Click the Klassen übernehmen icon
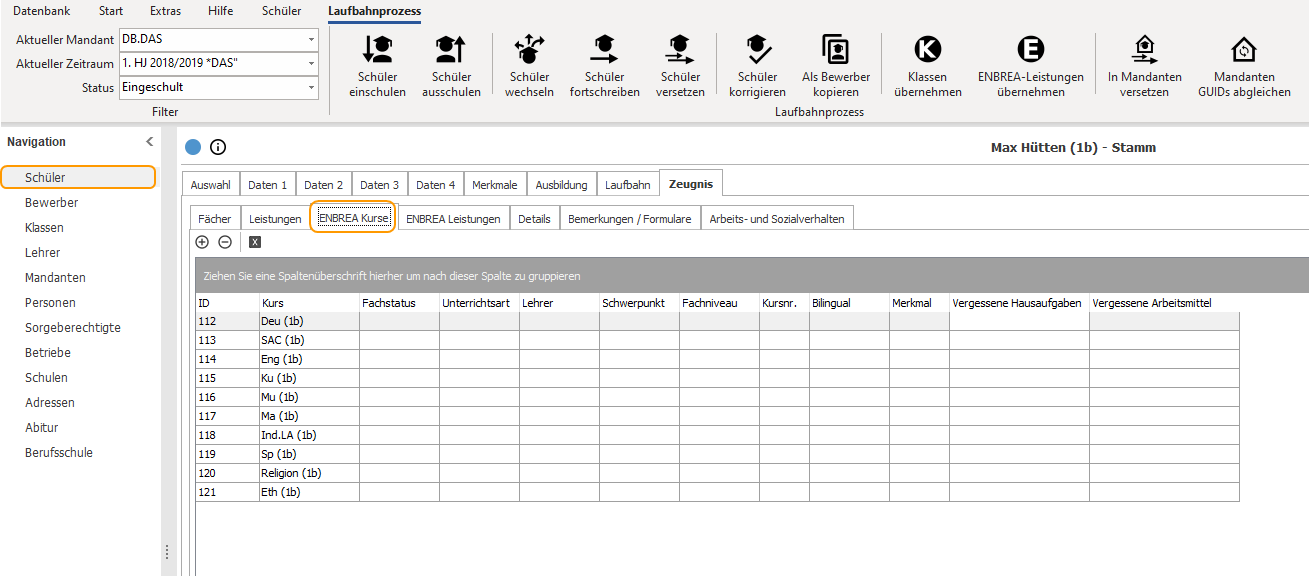The image size is (1309, 576). click(928, 49)
